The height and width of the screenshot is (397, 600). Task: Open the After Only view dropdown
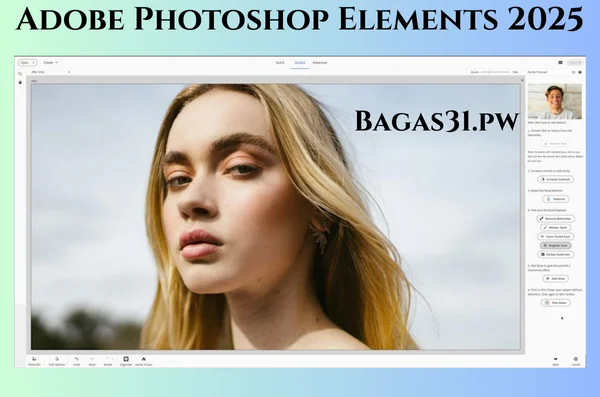click(51, 72)
